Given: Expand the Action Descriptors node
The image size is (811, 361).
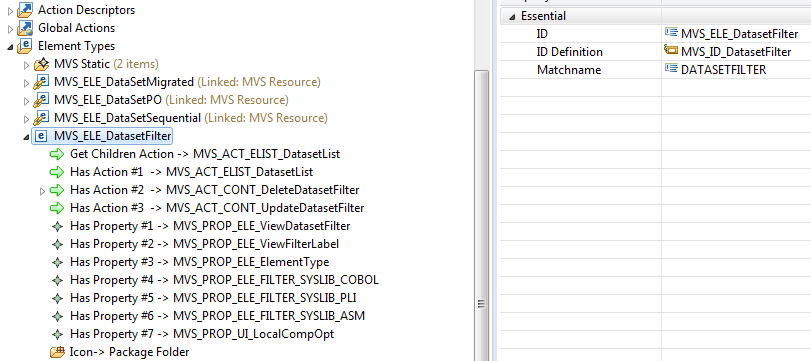Looking at the screenshot, I should (11, 10).
